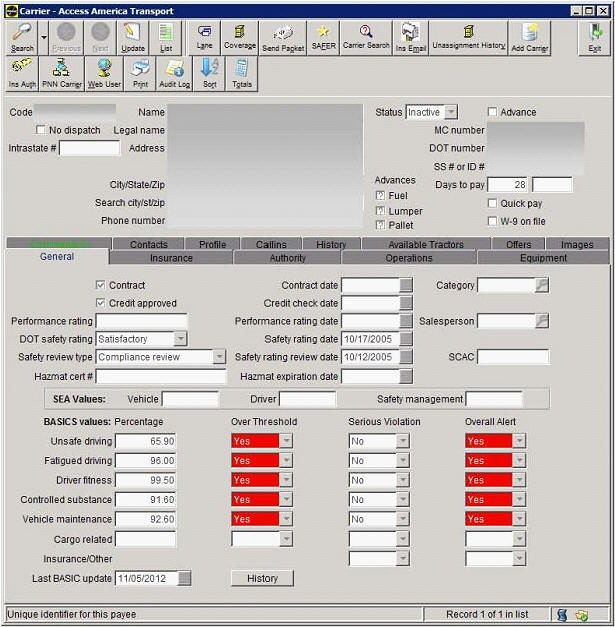Uncheck the Credit approved checkbox
The height and width of the screenshot is (627, 615).
pos(100,303)
